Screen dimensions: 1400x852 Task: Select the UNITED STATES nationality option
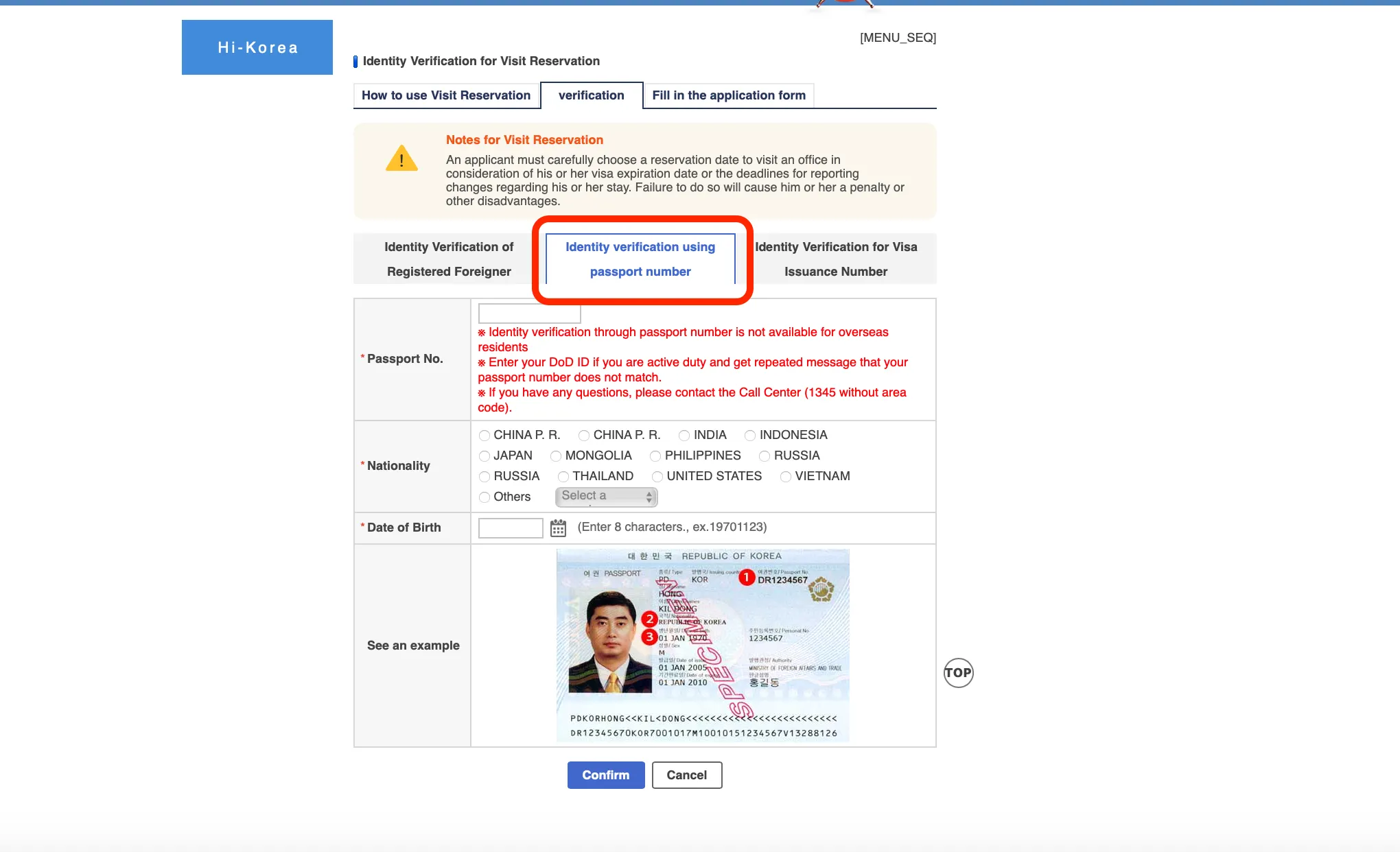tap(657, 477)
